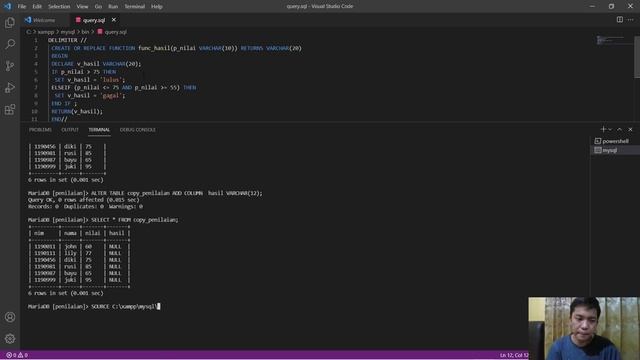Click the lily row in terminal table
The width and height of the screenshot is (640, 360).
(x=79, y=253)
